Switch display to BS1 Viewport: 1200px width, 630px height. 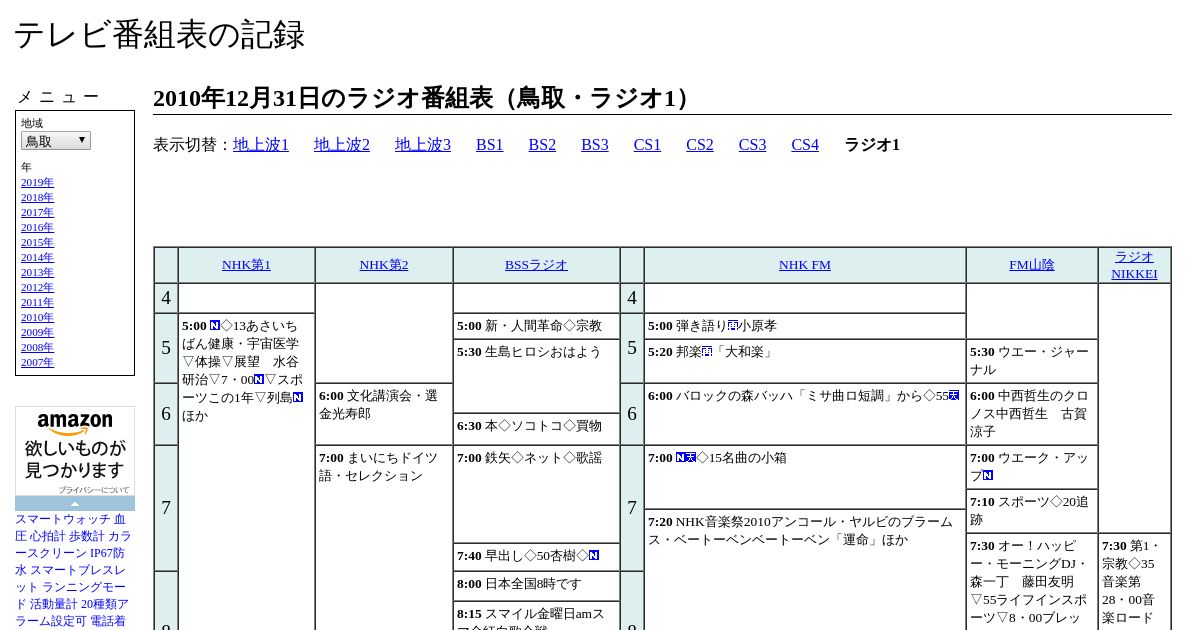pos(490,145)
